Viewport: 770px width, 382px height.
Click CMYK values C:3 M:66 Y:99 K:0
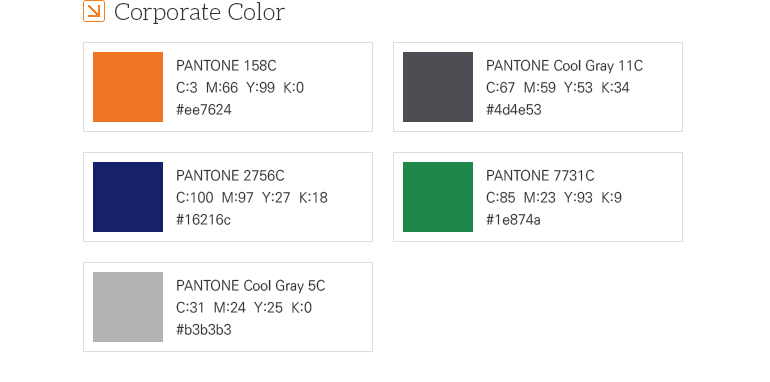click(x=240, y=88)
